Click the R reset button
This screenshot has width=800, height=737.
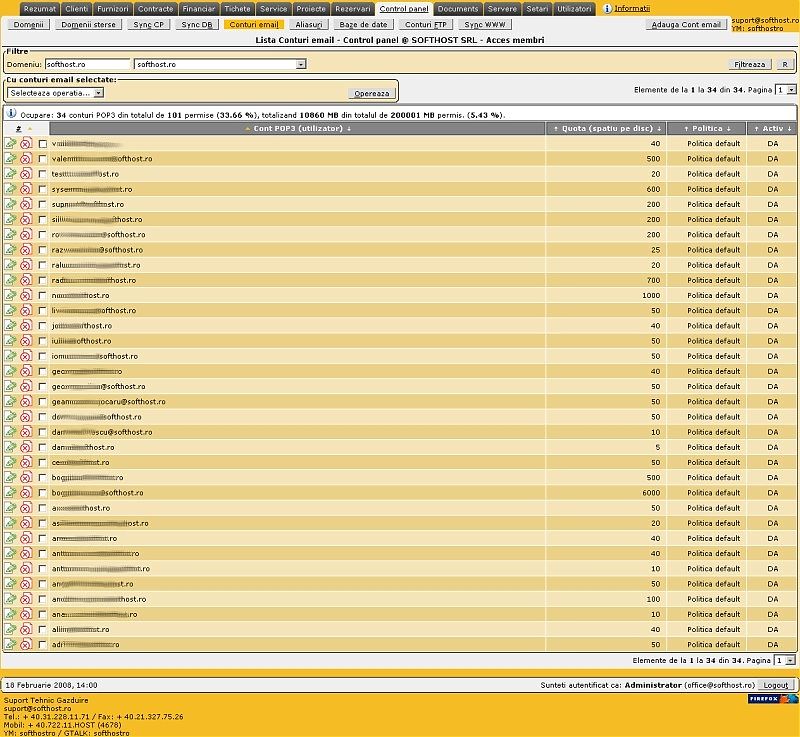785,64
